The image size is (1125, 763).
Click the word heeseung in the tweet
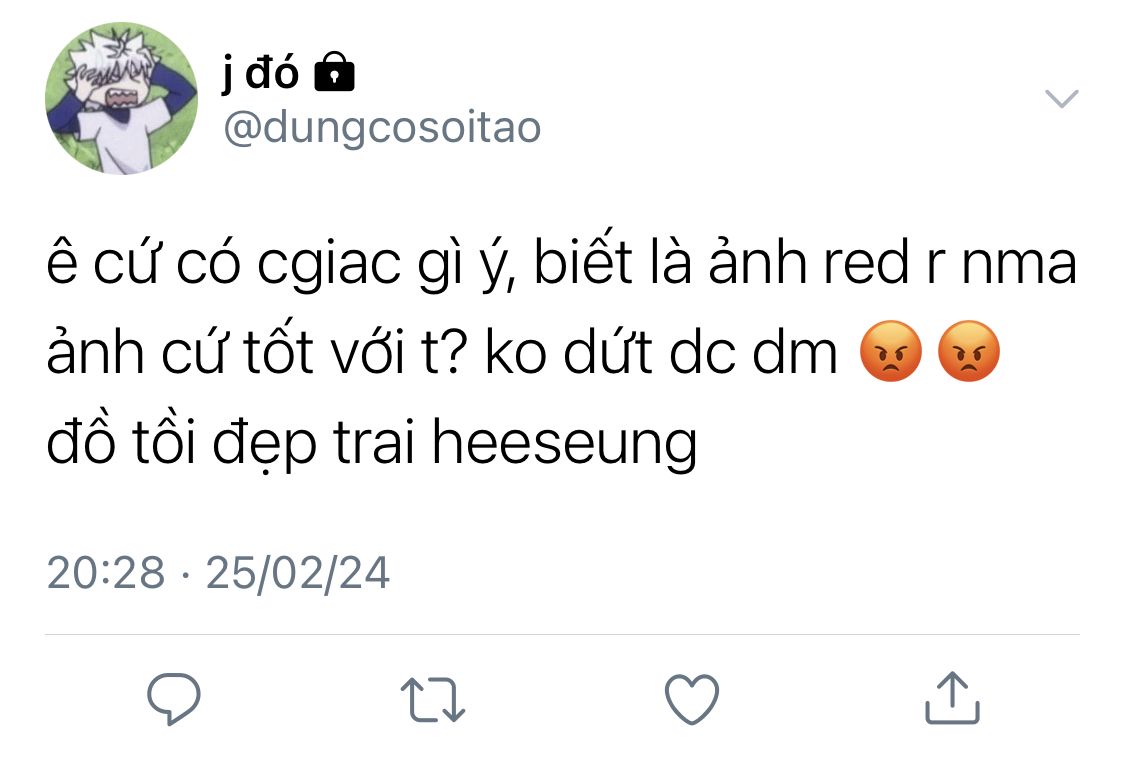pyautogui.click(x=564, y=444)
